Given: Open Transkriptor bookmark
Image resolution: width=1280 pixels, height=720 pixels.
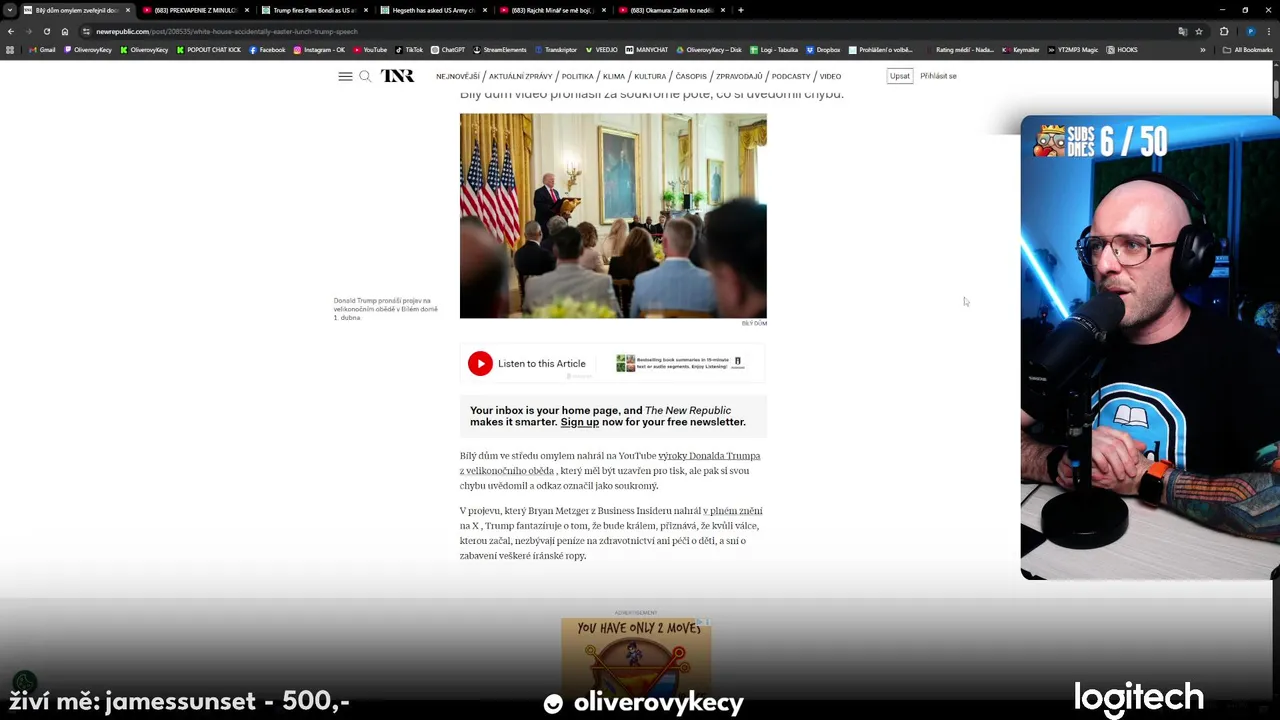Looking at the screenshot, I should 556,49.
